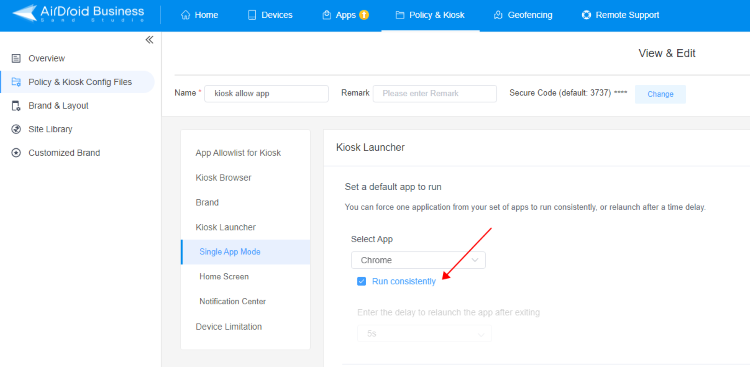
Task: Click the View & Edit heading
Action: (x=667, y=54)
